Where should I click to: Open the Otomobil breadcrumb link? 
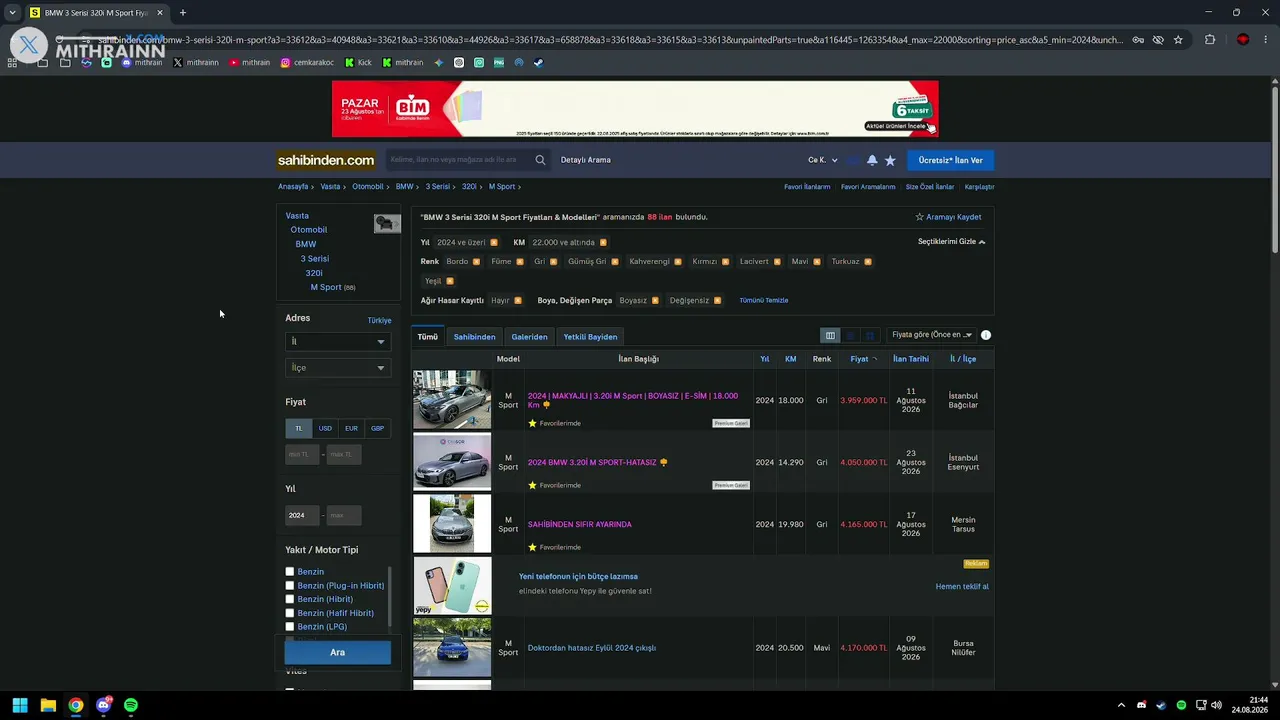[x=367, y=187]
